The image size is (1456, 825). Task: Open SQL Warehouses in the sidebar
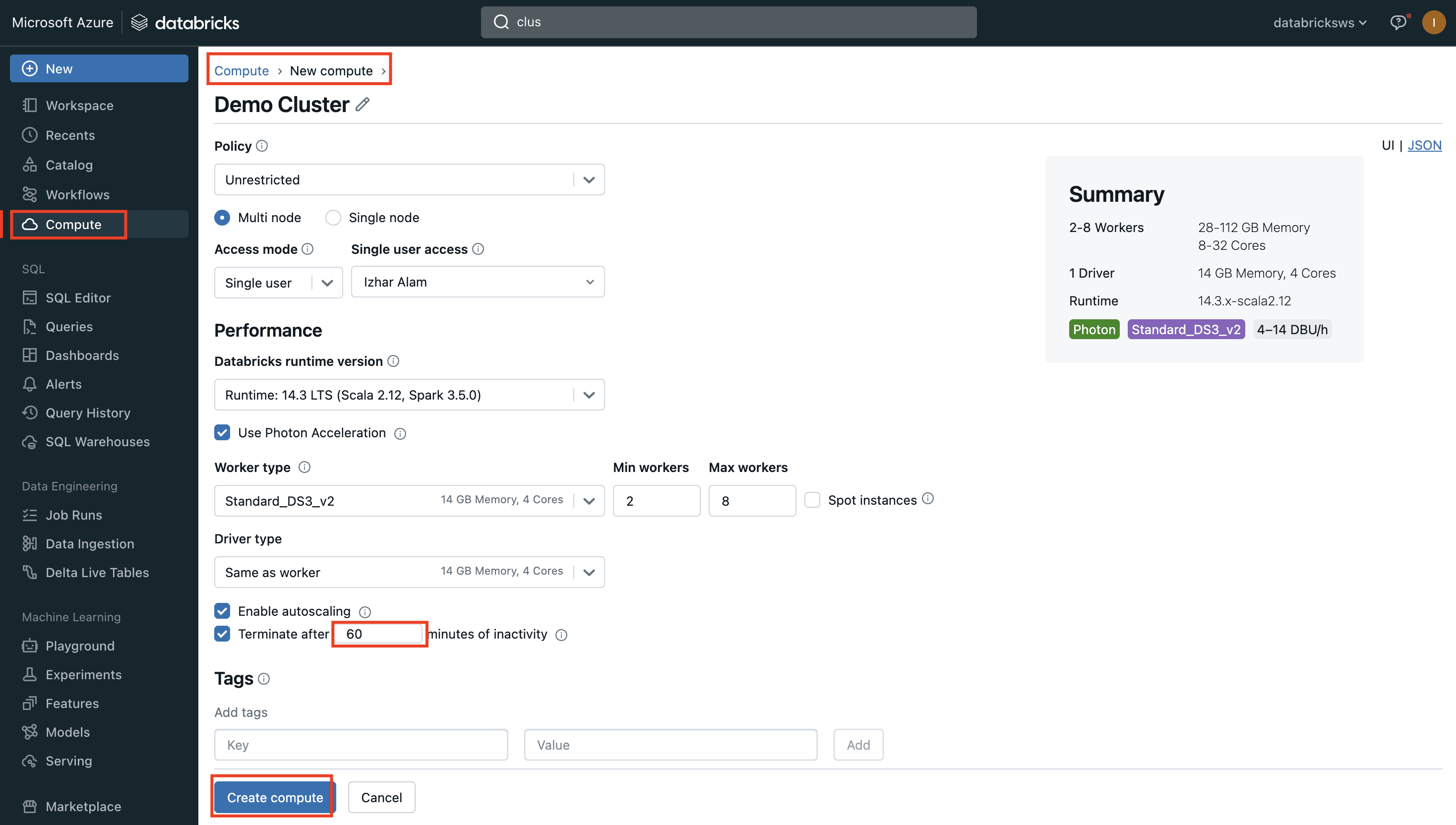pyautogui.click(x=98, y=441)
